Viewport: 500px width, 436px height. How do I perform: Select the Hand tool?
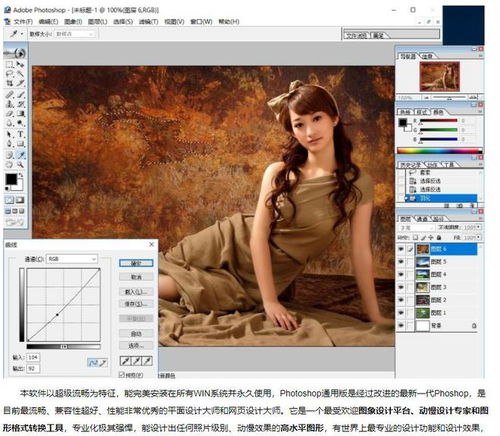pos(9,164)
